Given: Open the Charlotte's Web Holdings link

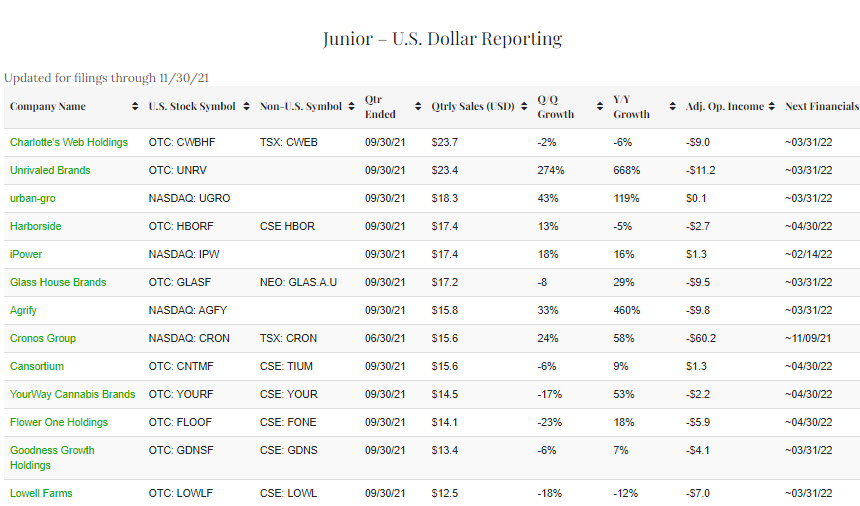Looking at the screenshot, I should tap(69, 142).
